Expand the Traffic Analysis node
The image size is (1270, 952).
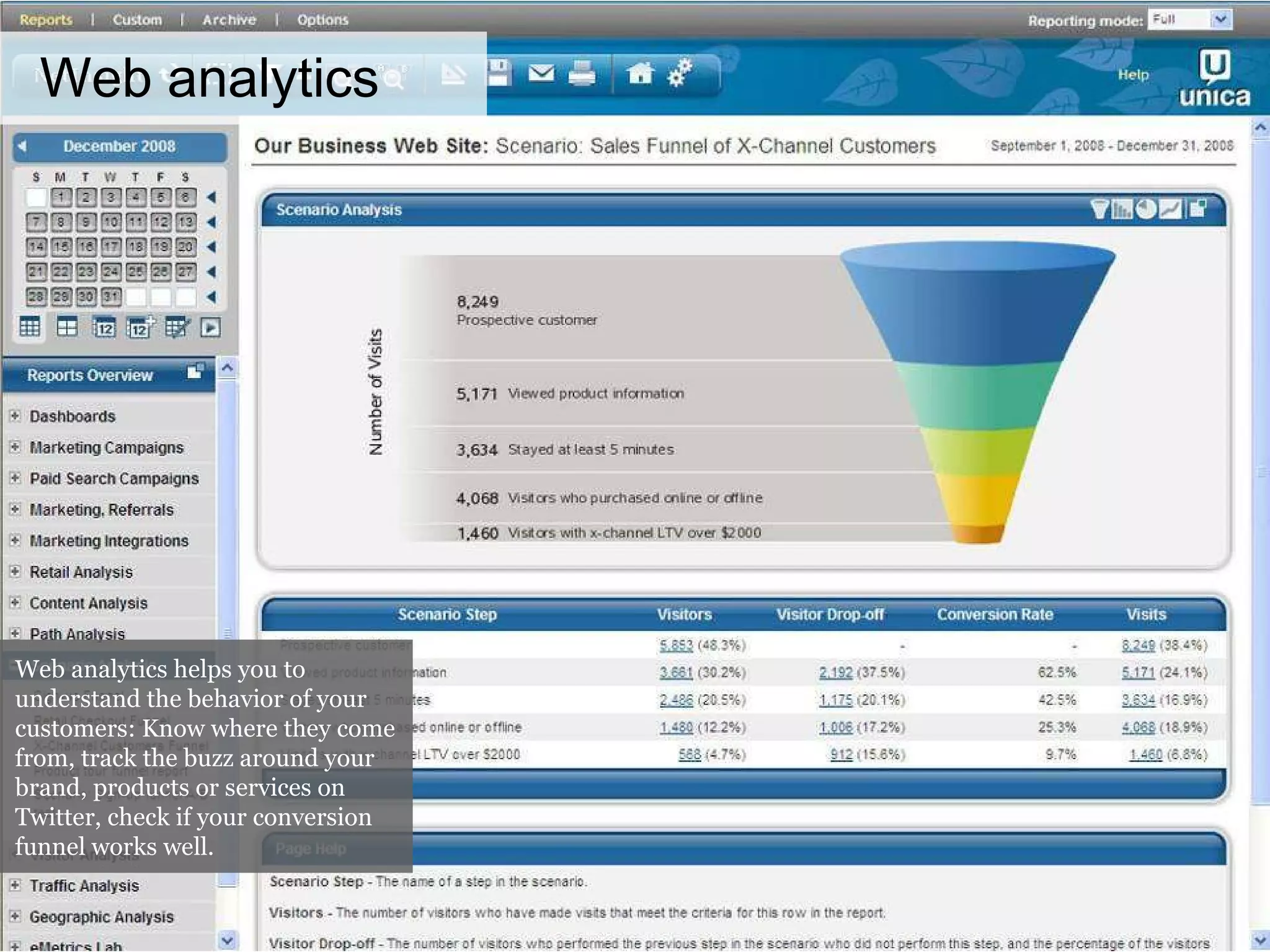pyautogui.click(x=15, y=885)
